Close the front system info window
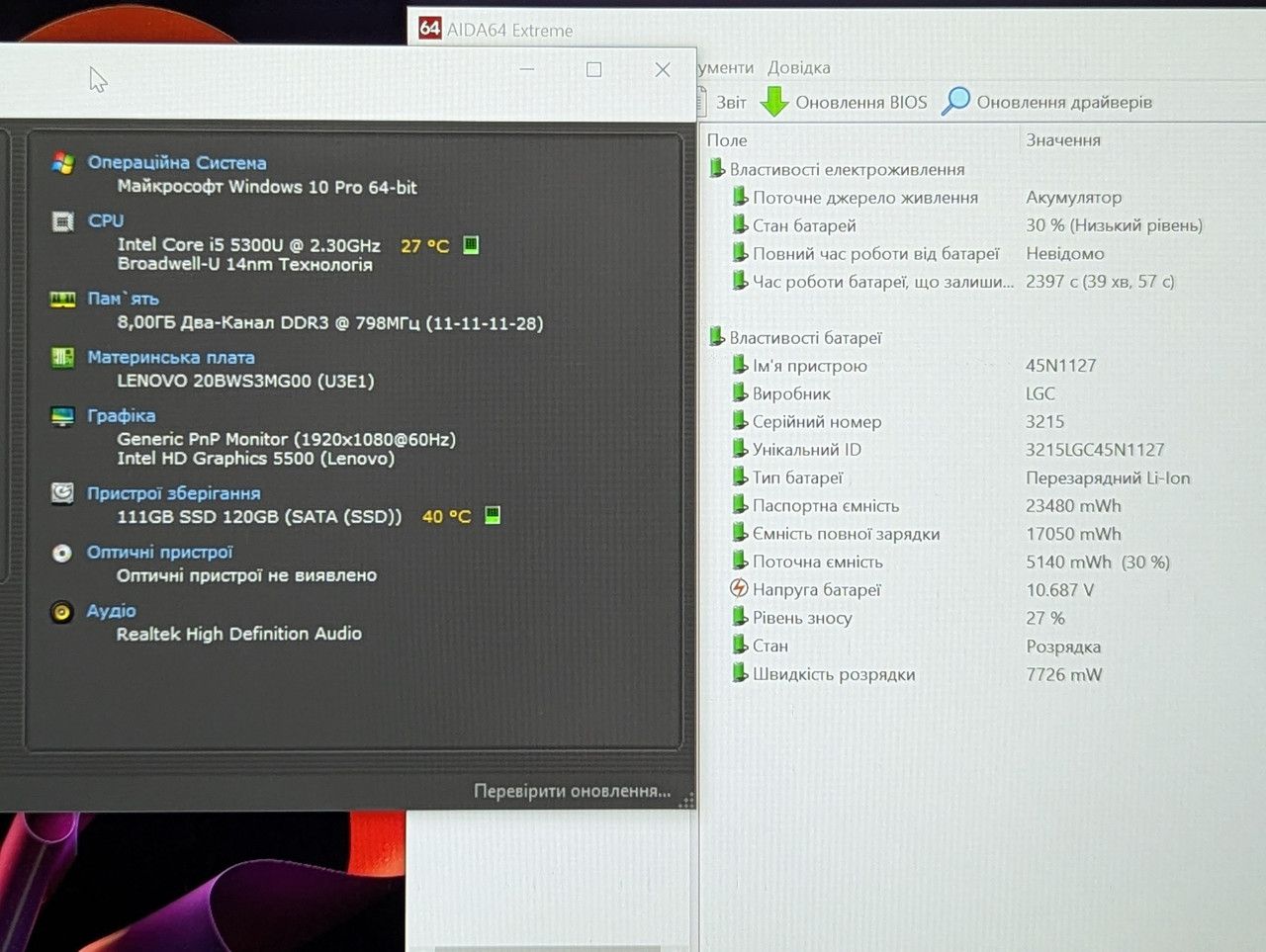The width and height of the screenshot is (1266, 952). click(x=663, y=69)
